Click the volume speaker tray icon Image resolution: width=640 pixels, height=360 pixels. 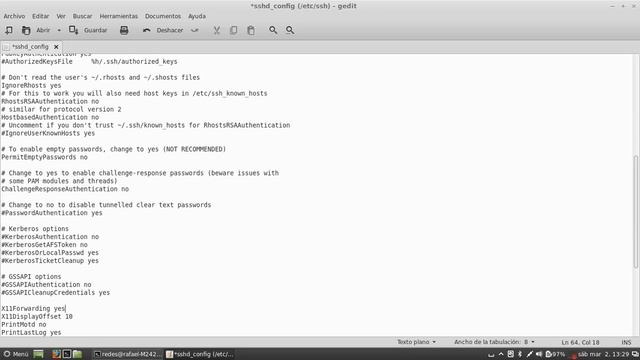(539, 354)
